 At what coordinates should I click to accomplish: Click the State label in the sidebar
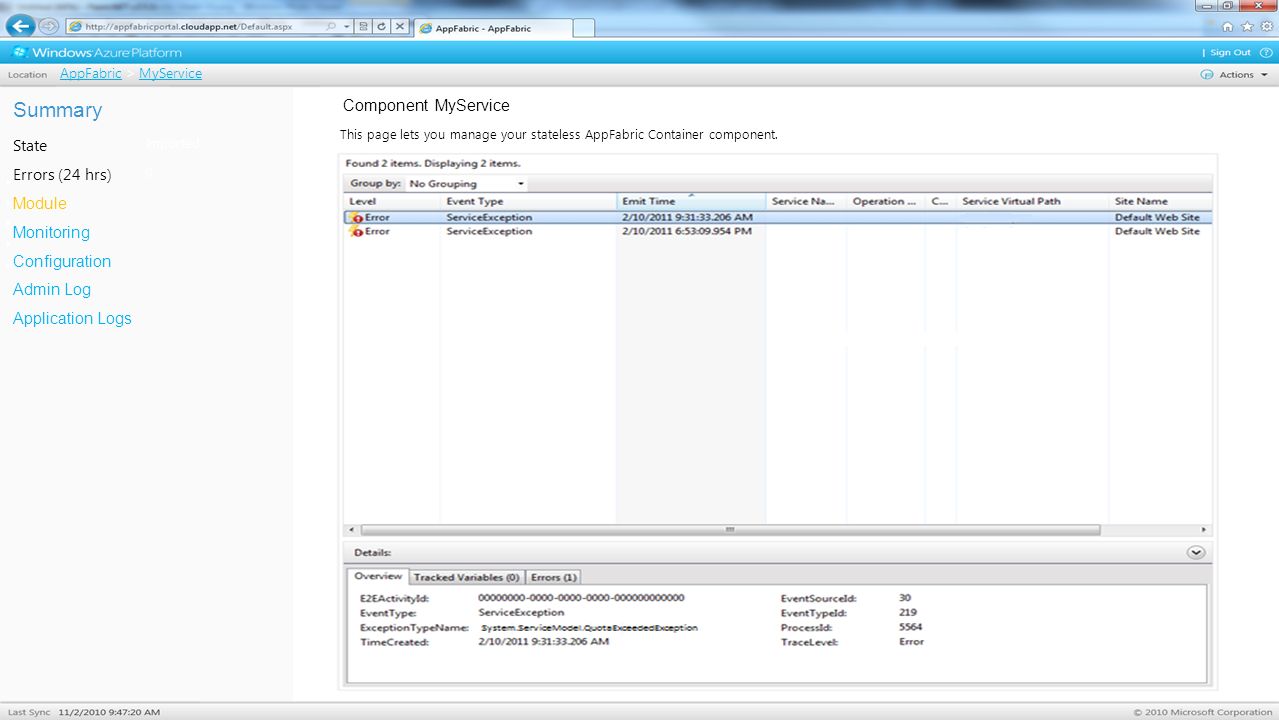30,146
